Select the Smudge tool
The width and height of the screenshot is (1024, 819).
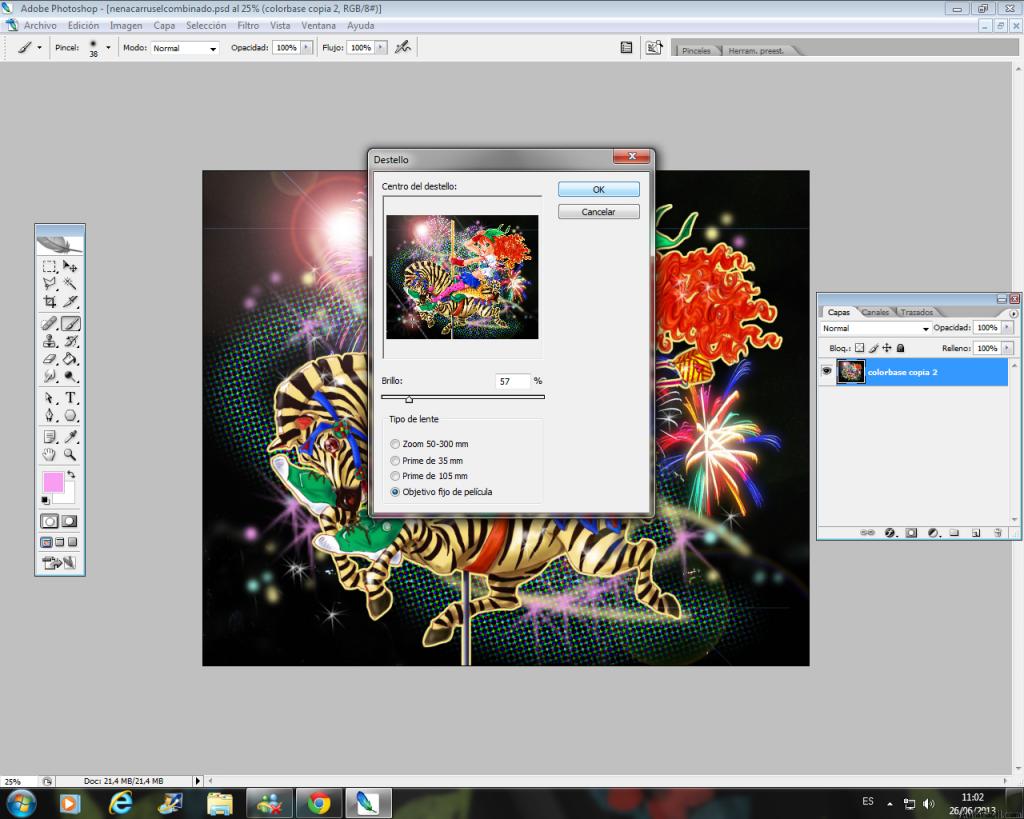[x=50, y=376]
